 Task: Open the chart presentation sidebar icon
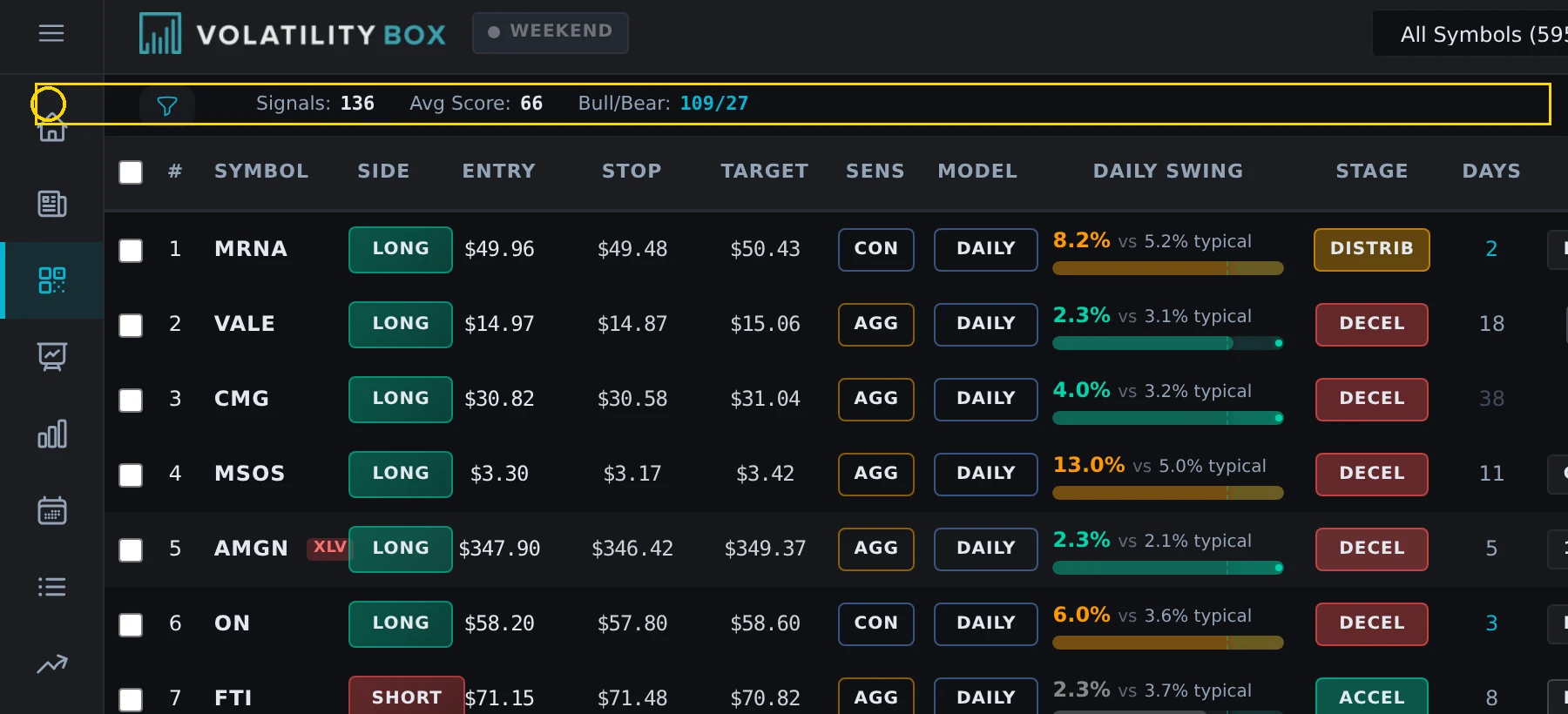[52, 356]
